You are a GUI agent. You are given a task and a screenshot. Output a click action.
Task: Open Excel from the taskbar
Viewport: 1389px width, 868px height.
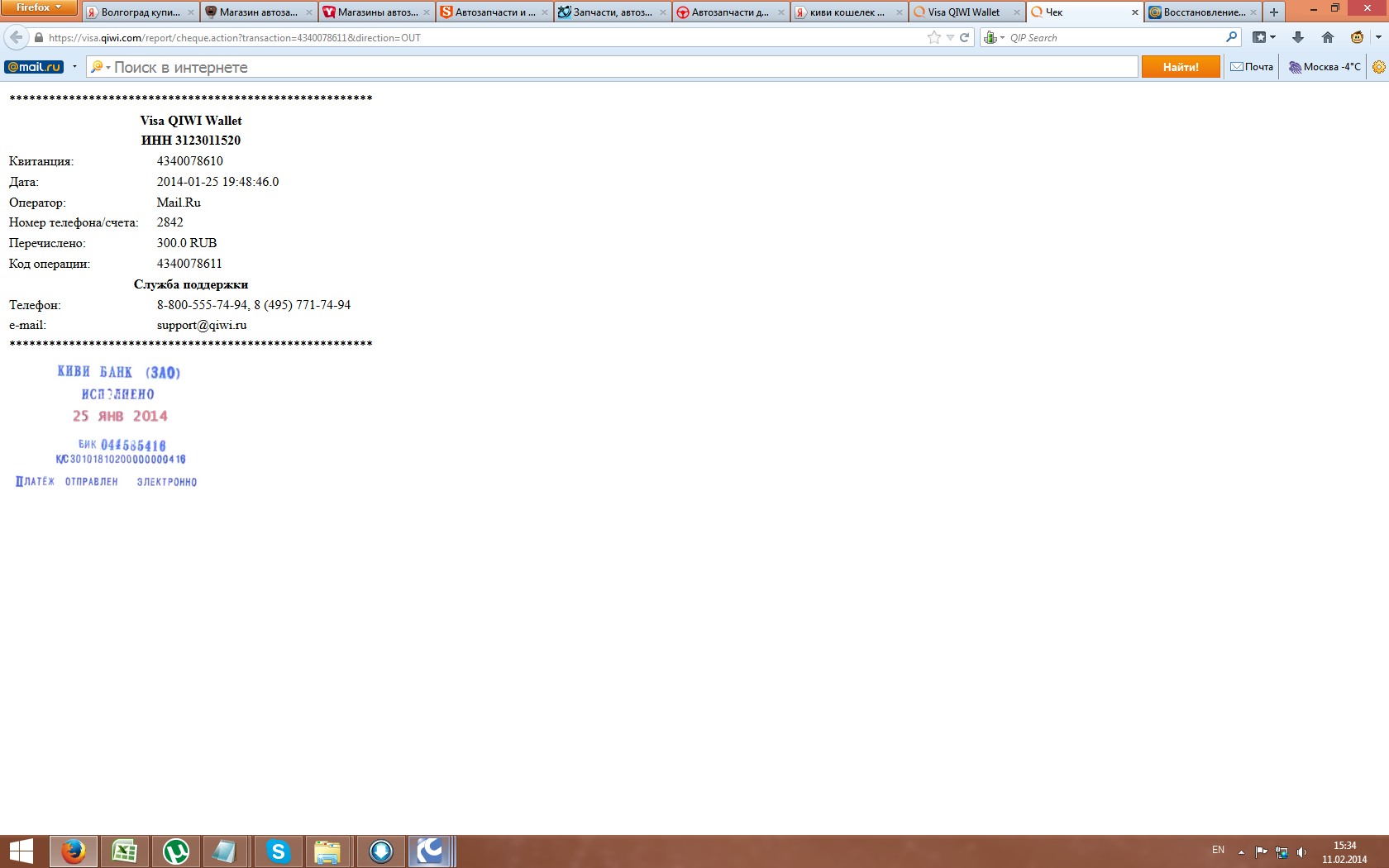pos(125,851)
